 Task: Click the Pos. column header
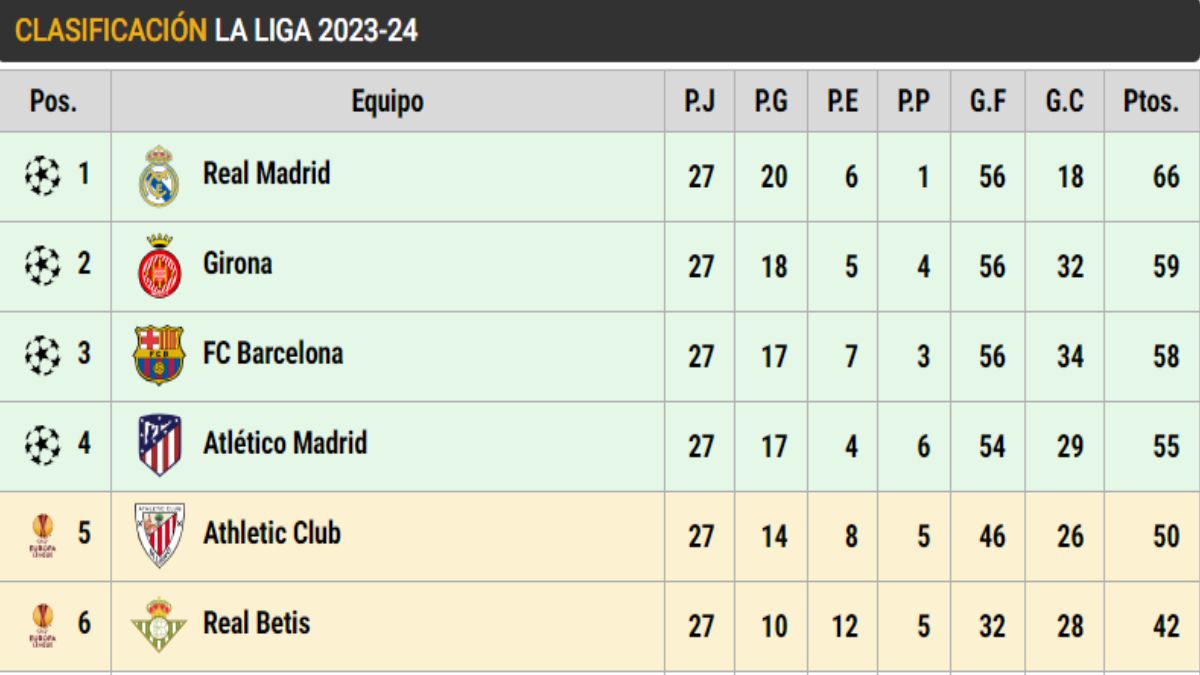[x=54, y=101]
